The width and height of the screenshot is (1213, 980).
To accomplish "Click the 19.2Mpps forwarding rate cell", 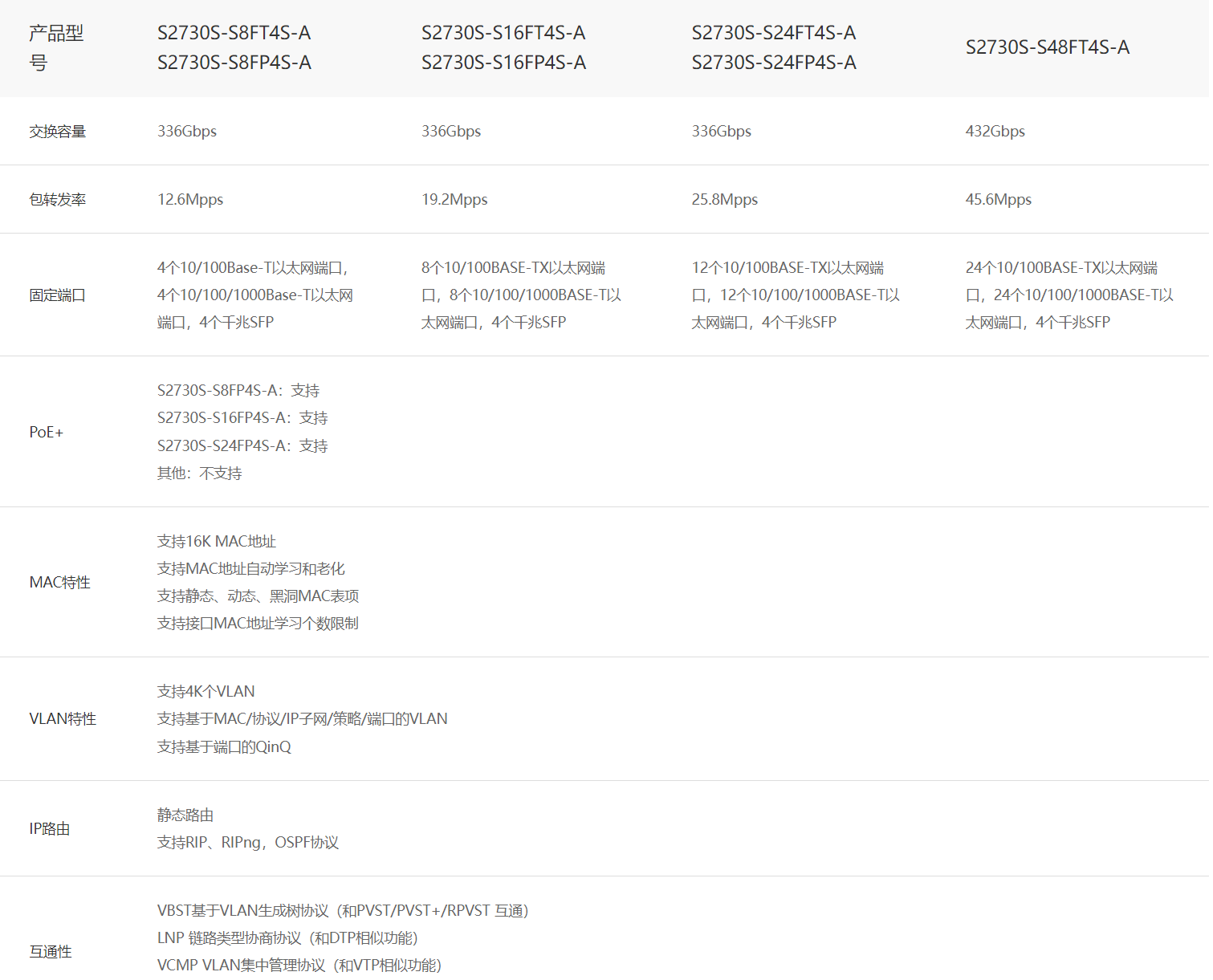I will (x=454, y=200).
